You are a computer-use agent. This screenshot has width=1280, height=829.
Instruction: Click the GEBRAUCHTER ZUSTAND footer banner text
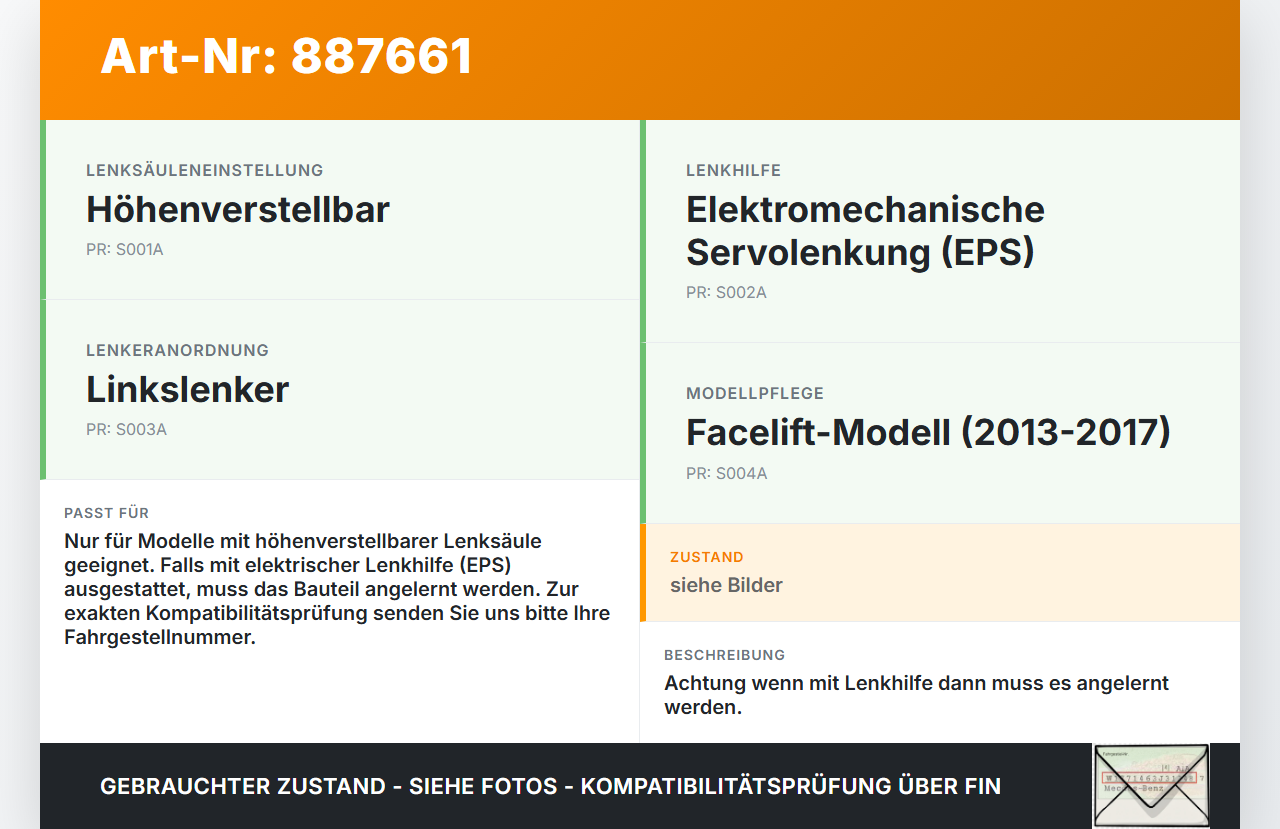click(x=550, y=786)
